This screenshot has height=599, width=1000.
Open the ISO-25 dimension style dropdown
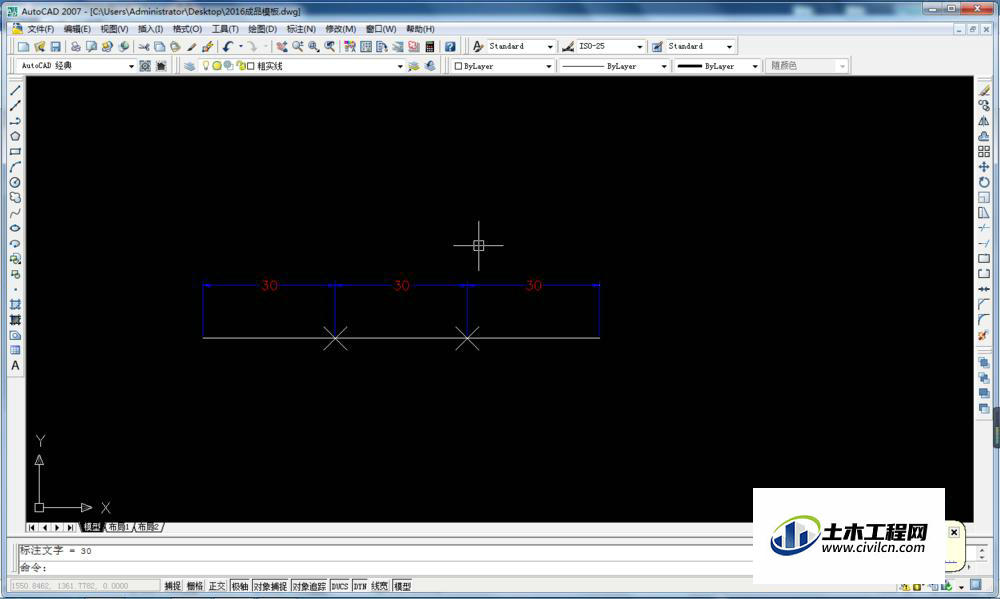(640, 47)
